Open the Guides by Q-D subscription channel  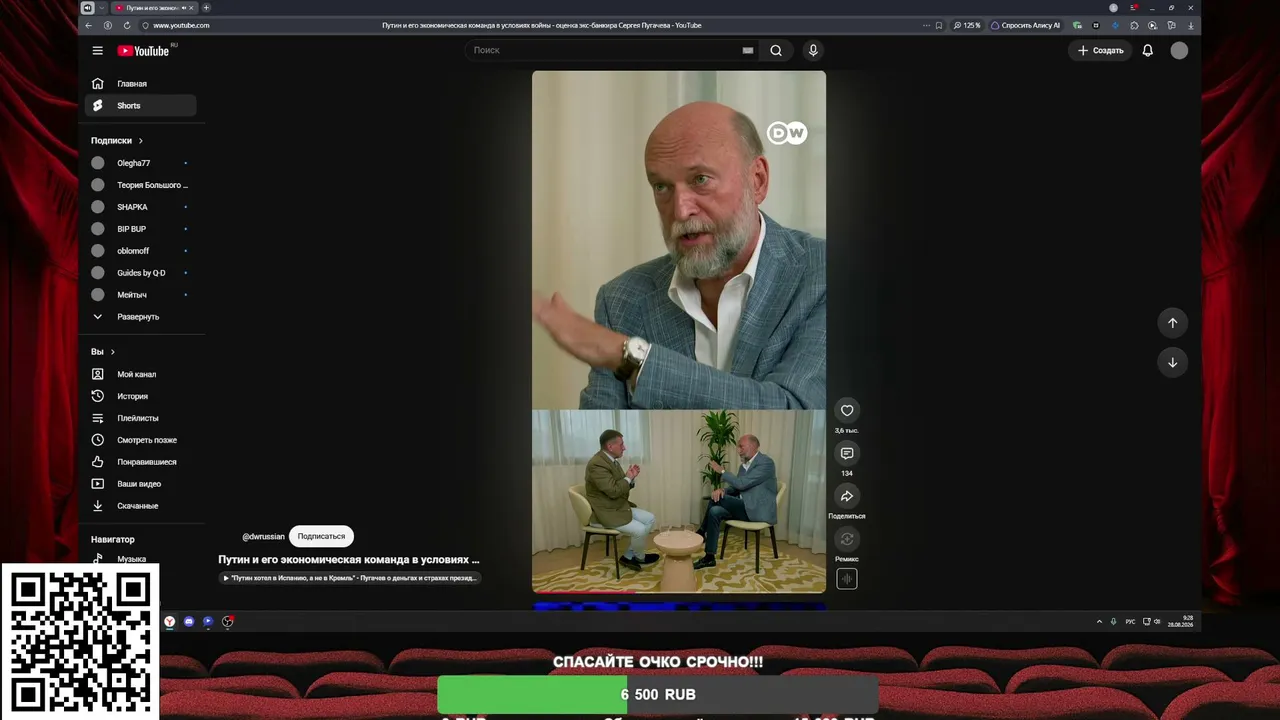[x=142, y=273]
